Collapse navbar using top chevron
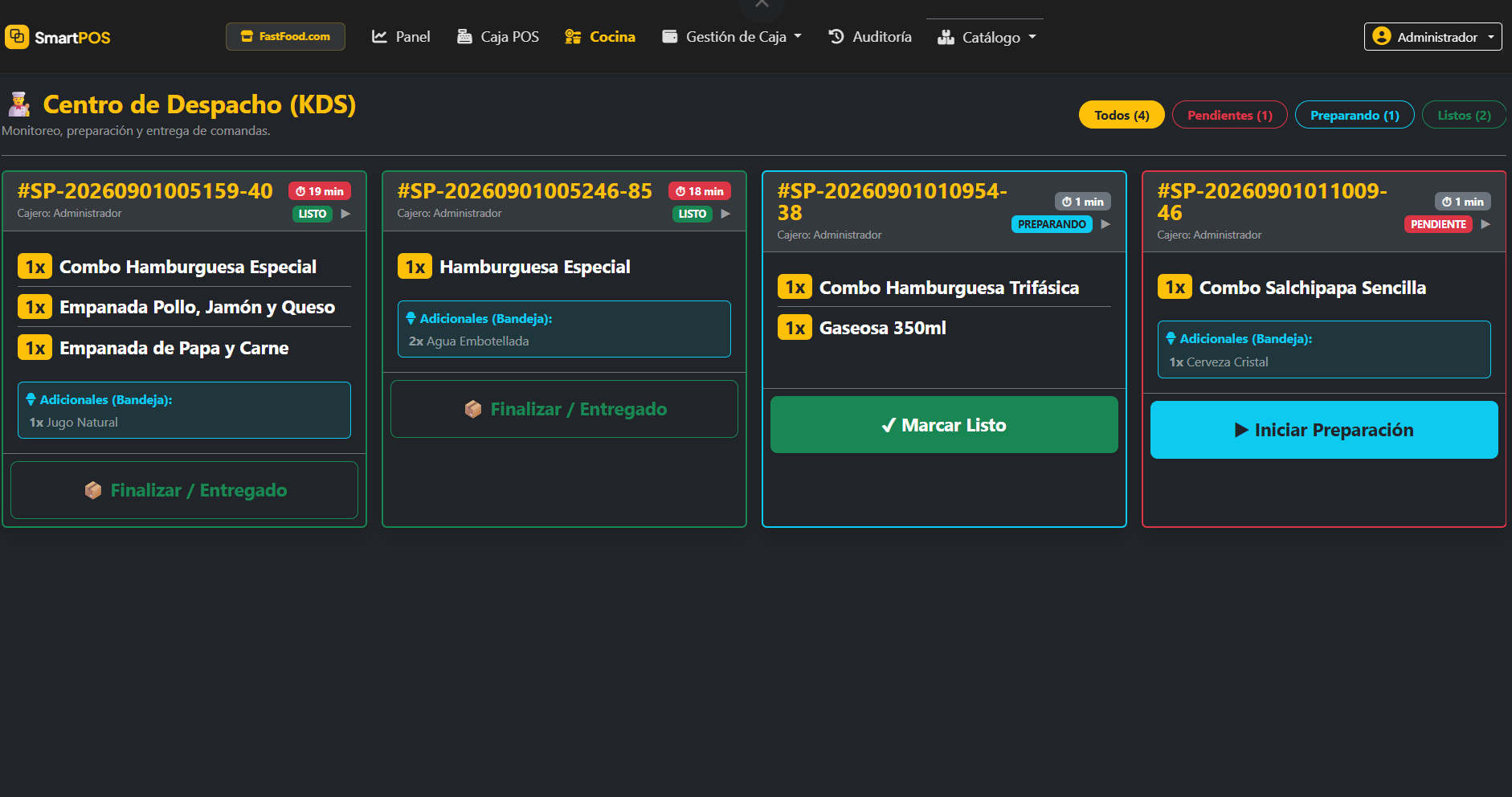1512x797 pixels. tap(762, 5)
